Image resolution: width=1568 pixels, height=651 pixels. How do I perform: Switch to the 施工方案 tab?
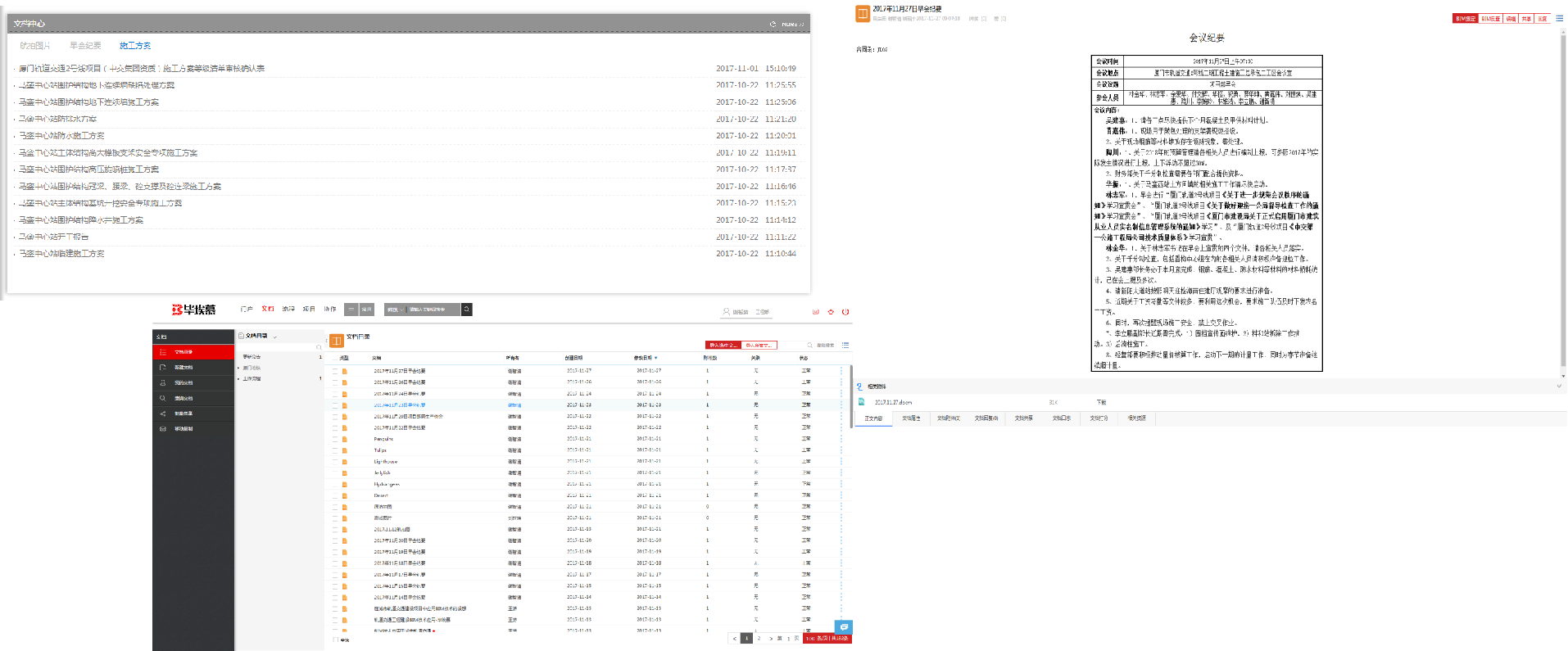[135, 46]
